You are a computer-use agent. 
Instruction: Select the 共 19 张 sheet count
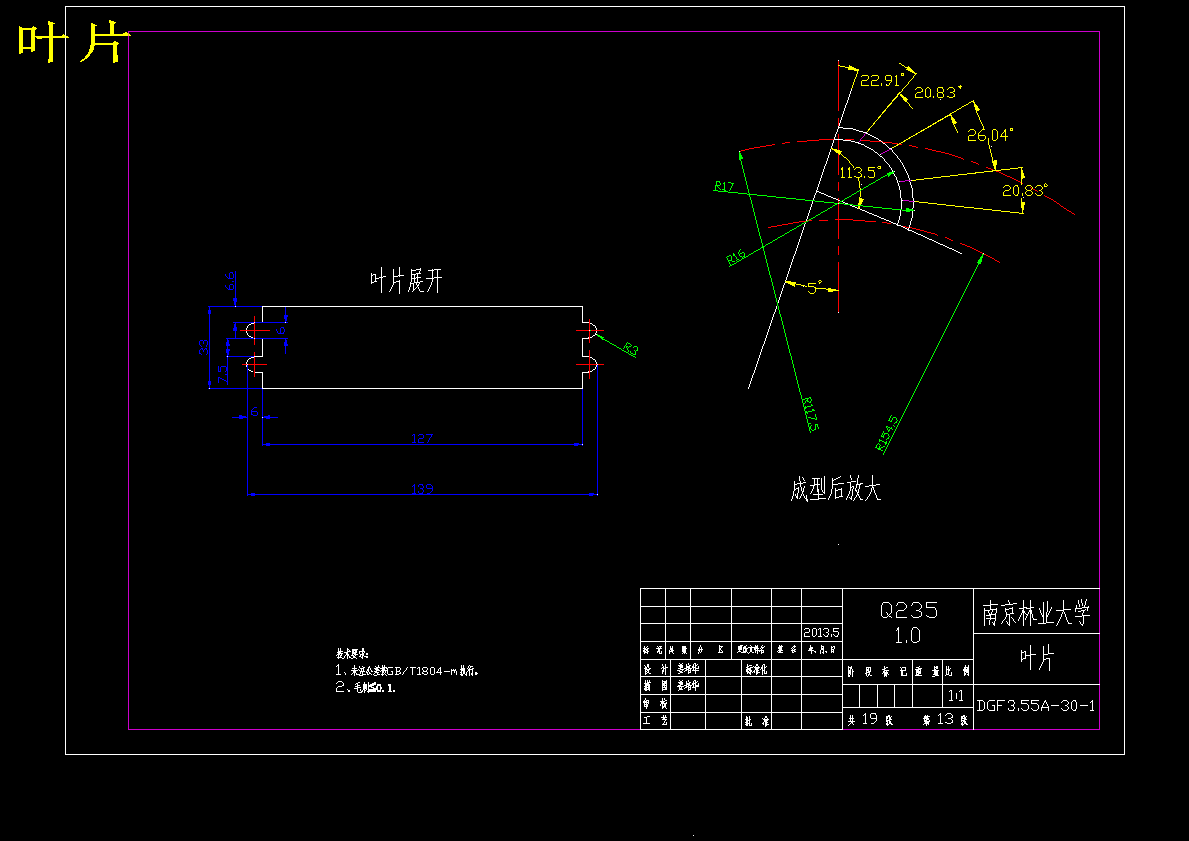pos(870,719)
